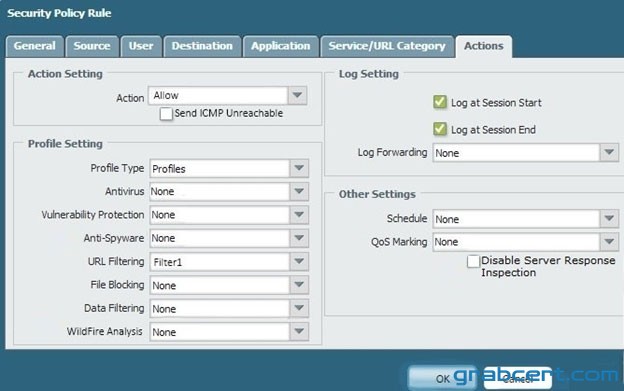Open the WildFire Analysis dropdown arrow

tap(299, 331)
